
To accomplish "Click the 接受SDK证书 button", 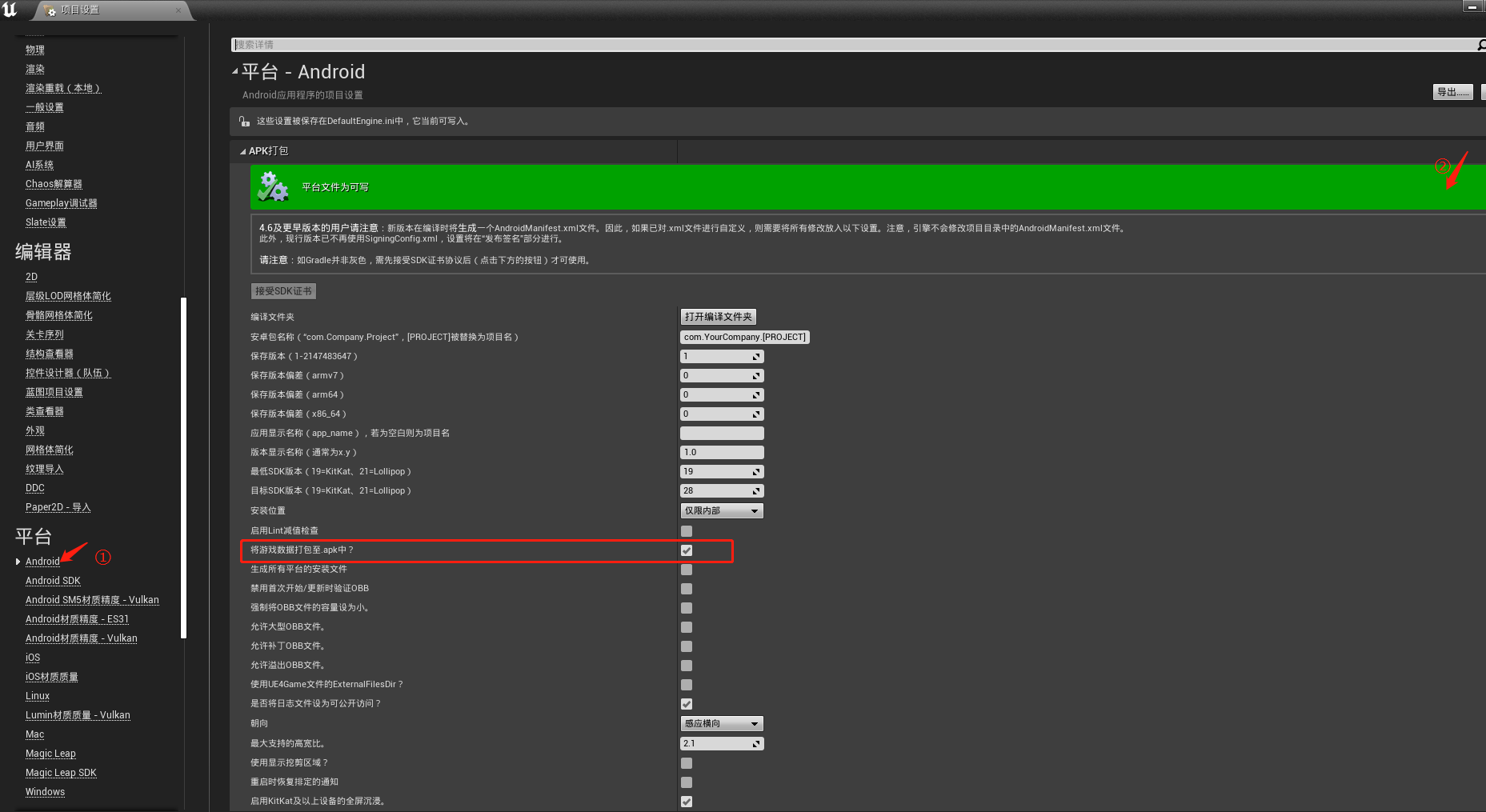I will tap(284, 291).
